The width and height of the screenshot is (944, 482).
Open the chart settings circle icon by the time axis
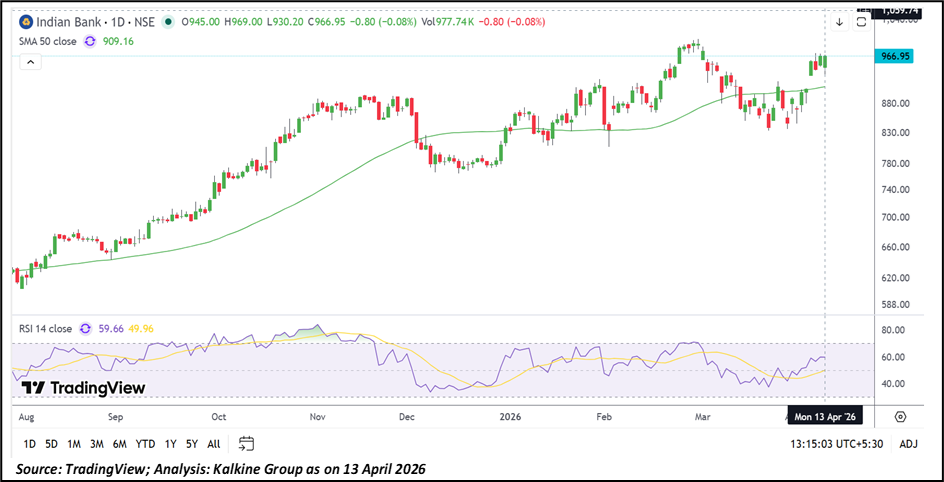[900, 416]
